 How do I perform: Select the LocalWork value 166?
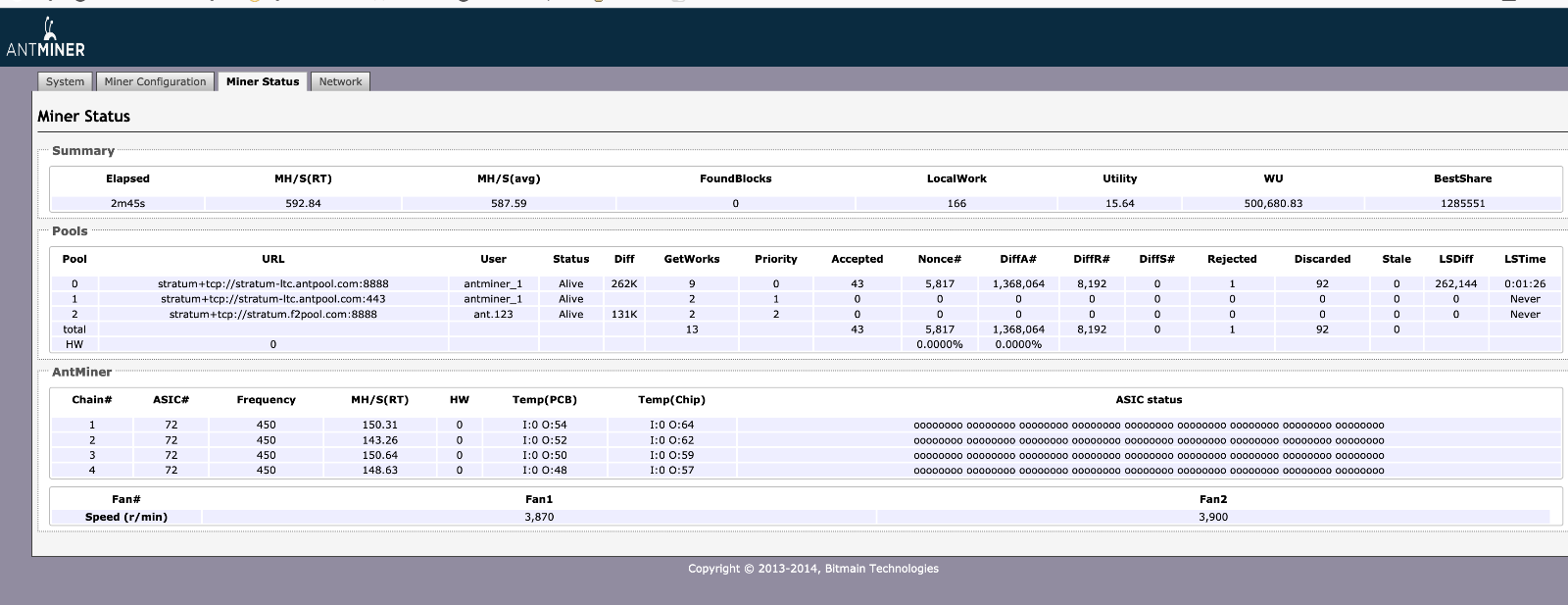click(956, 203)
